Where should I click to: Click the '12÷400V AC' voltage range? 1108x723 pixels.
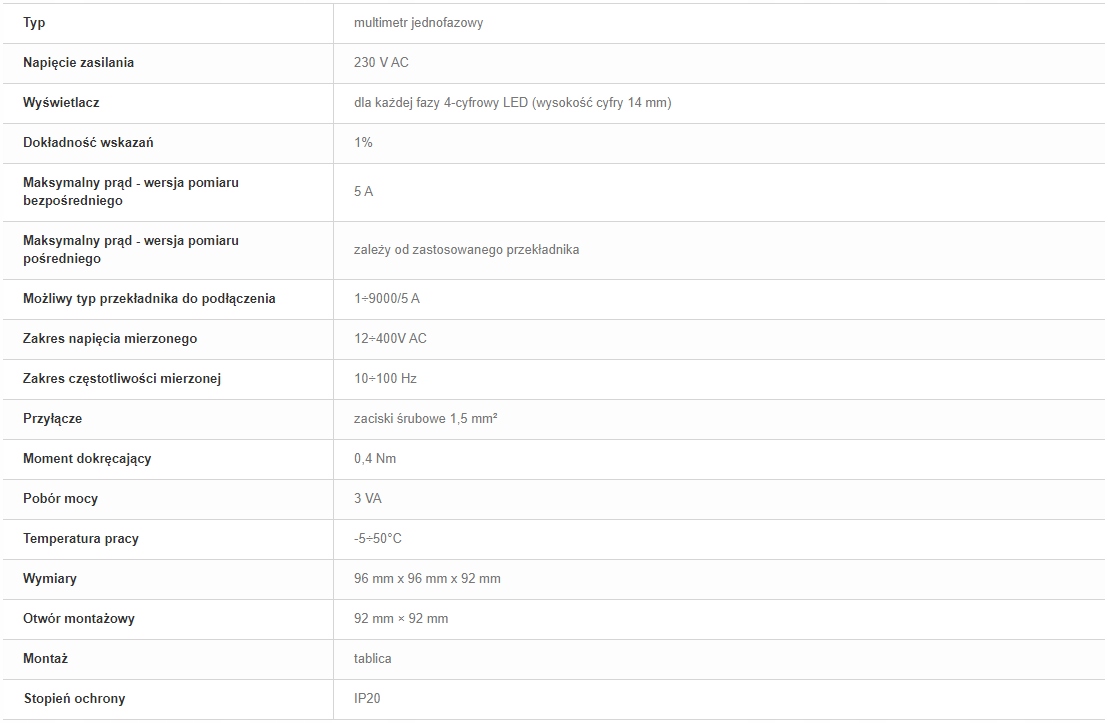tap(390, 338)
